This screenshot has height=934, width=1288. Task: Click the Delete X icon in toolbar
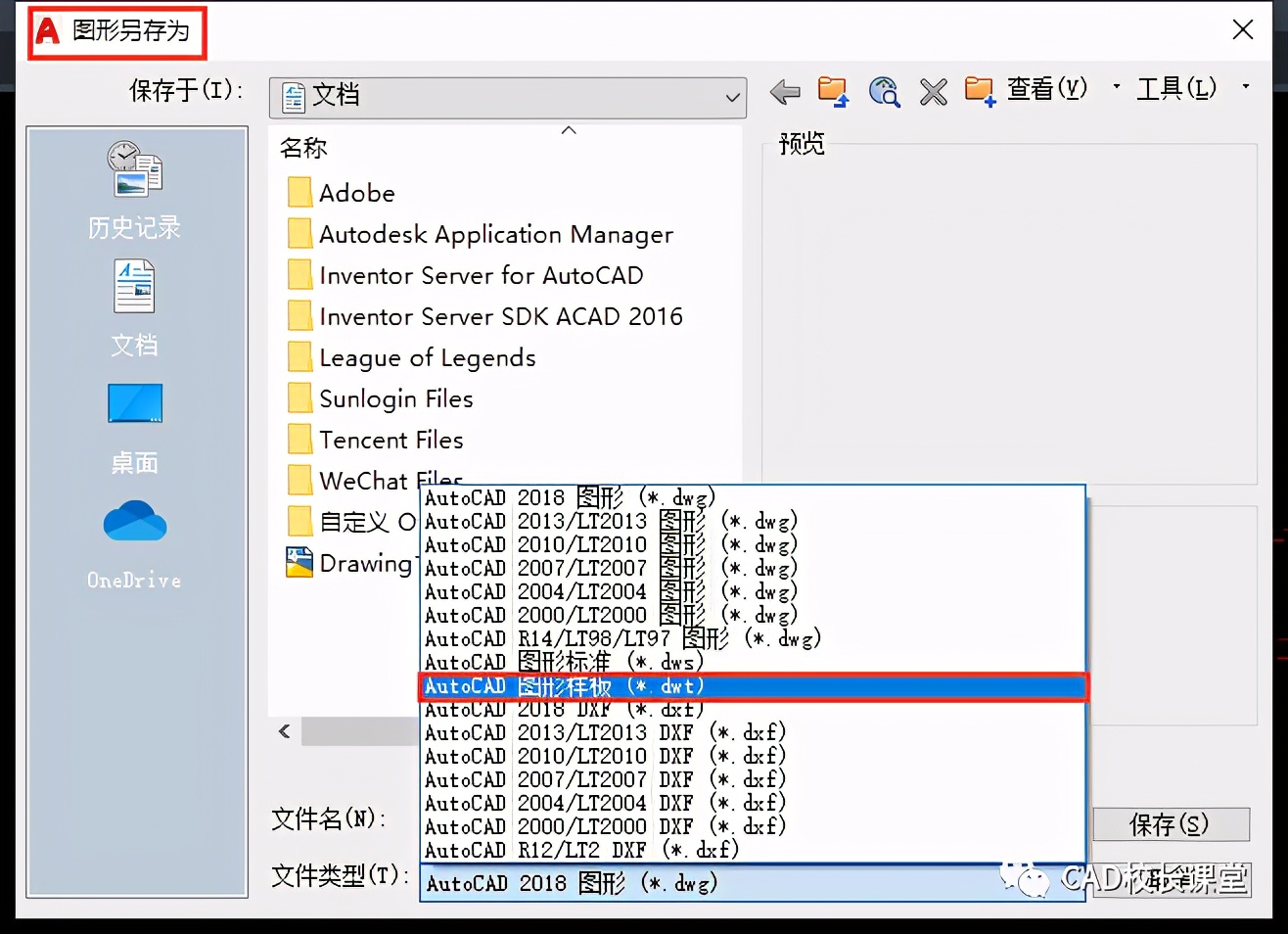click(934, 93)
